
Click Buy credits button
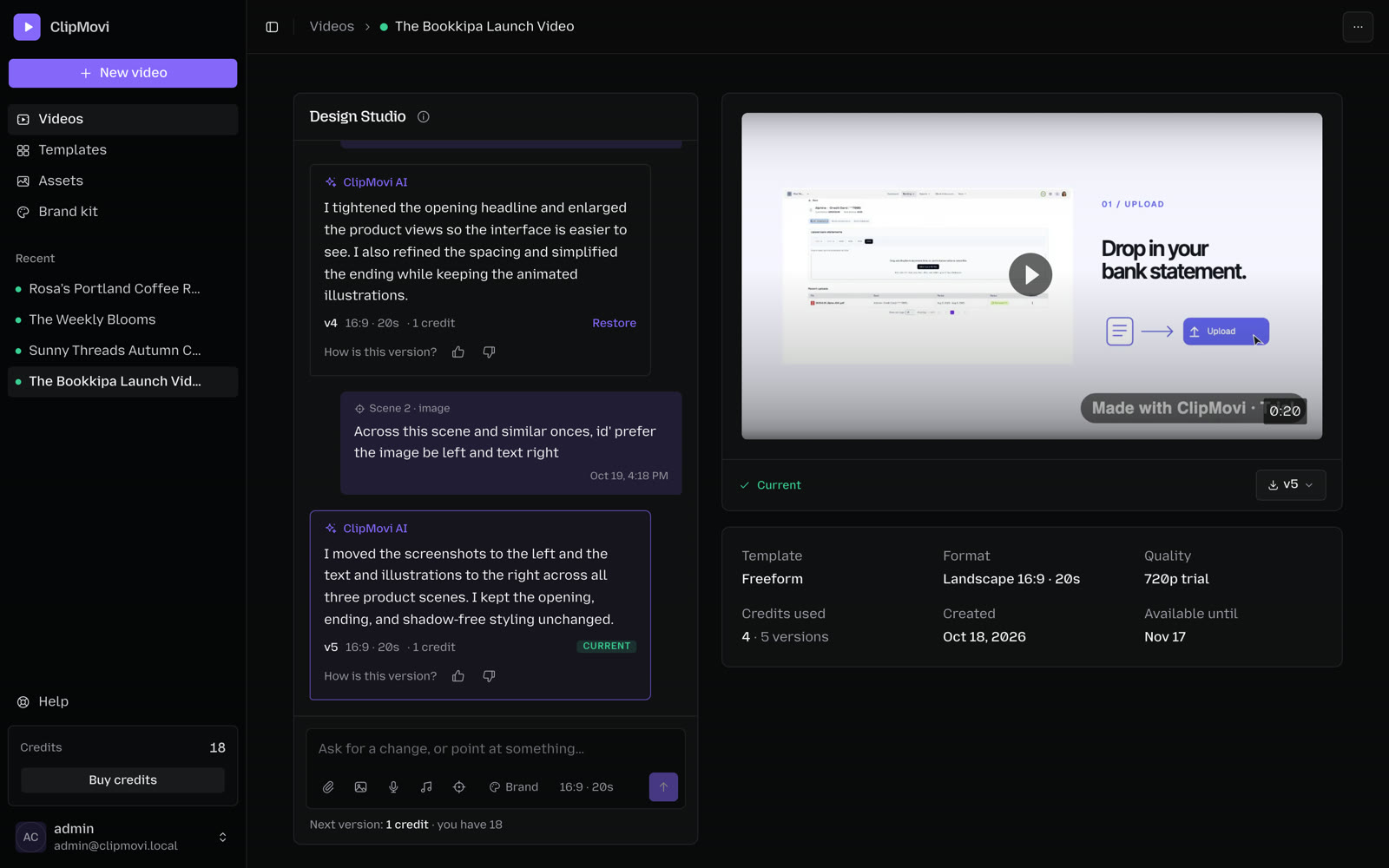click(122, 780)
